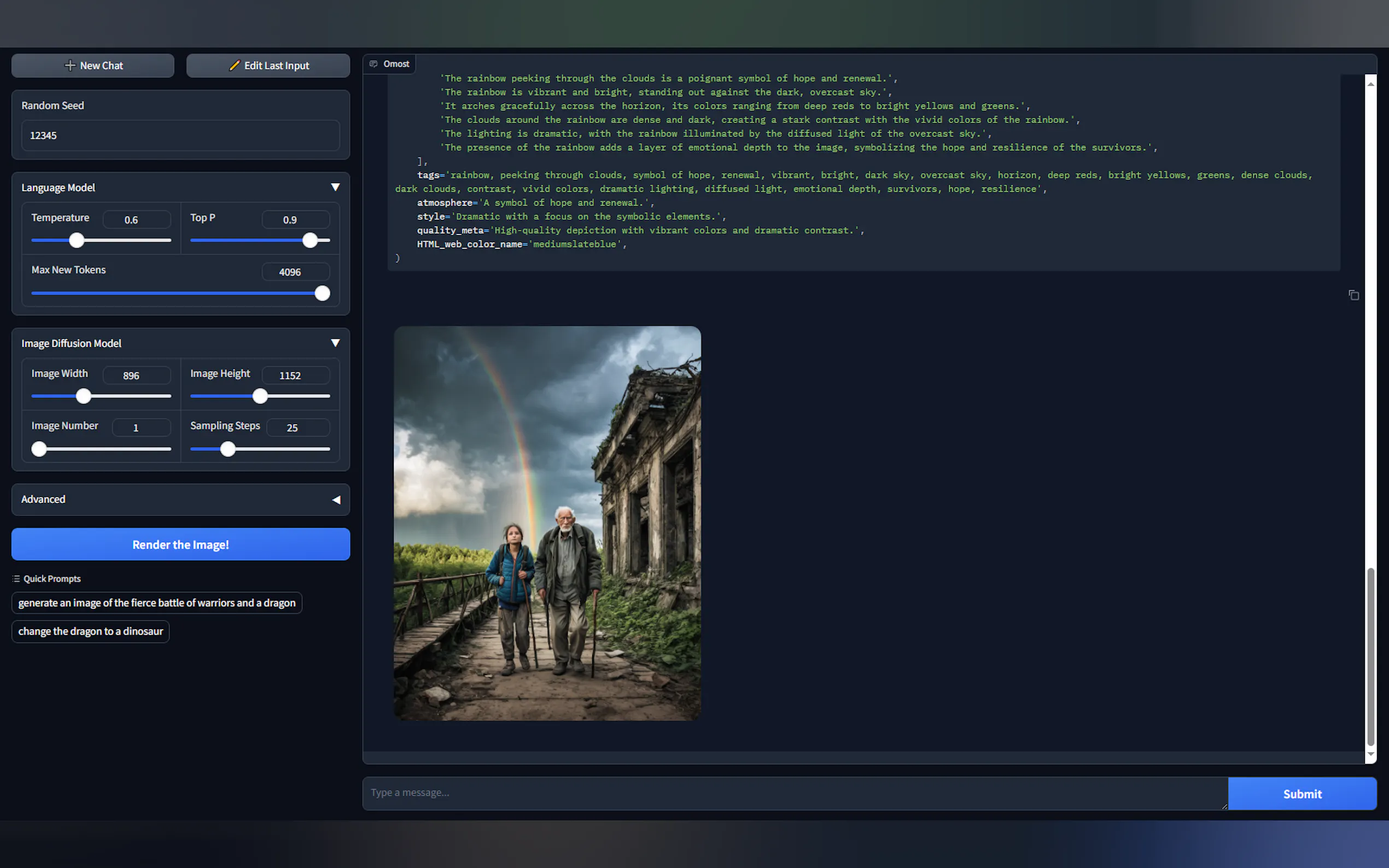The height and width of the screenshot is (868, 1389).
Task: Click the Temperature slider handle
Action: click(x=77, y=241)
